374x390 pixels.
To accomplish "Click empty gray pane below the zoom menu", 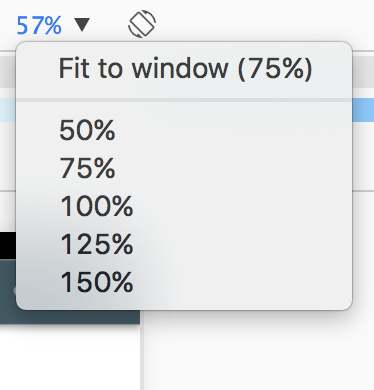I will pos(259,352).
